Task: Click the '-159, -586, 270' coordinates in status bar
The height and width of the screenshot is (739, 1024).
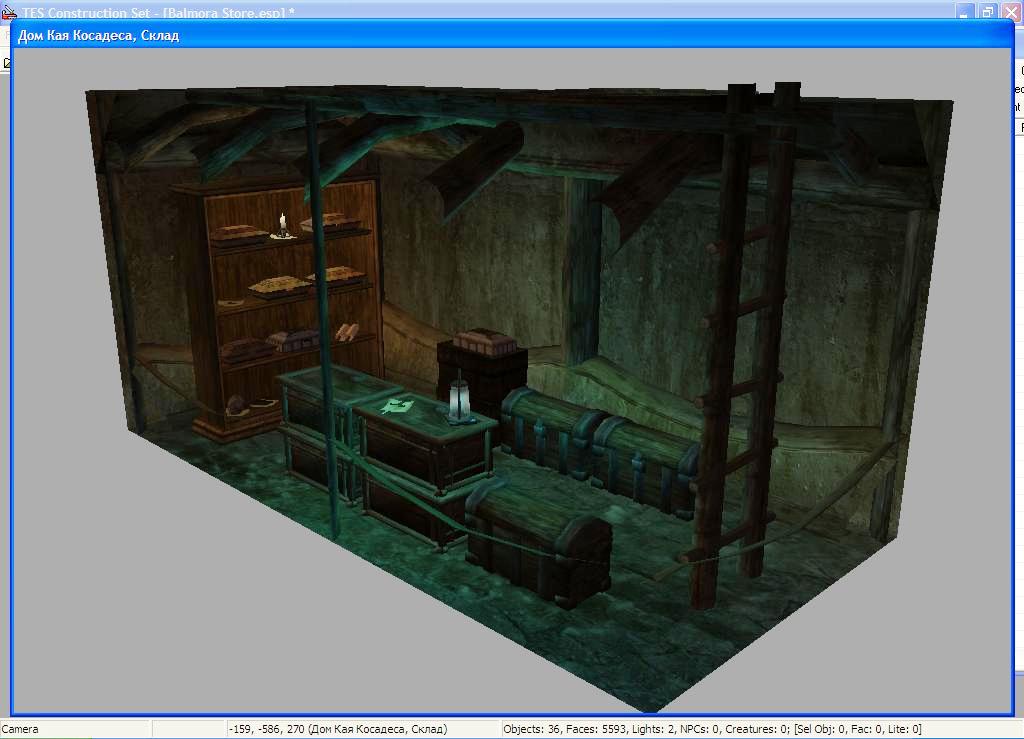Action: point(266,729)
